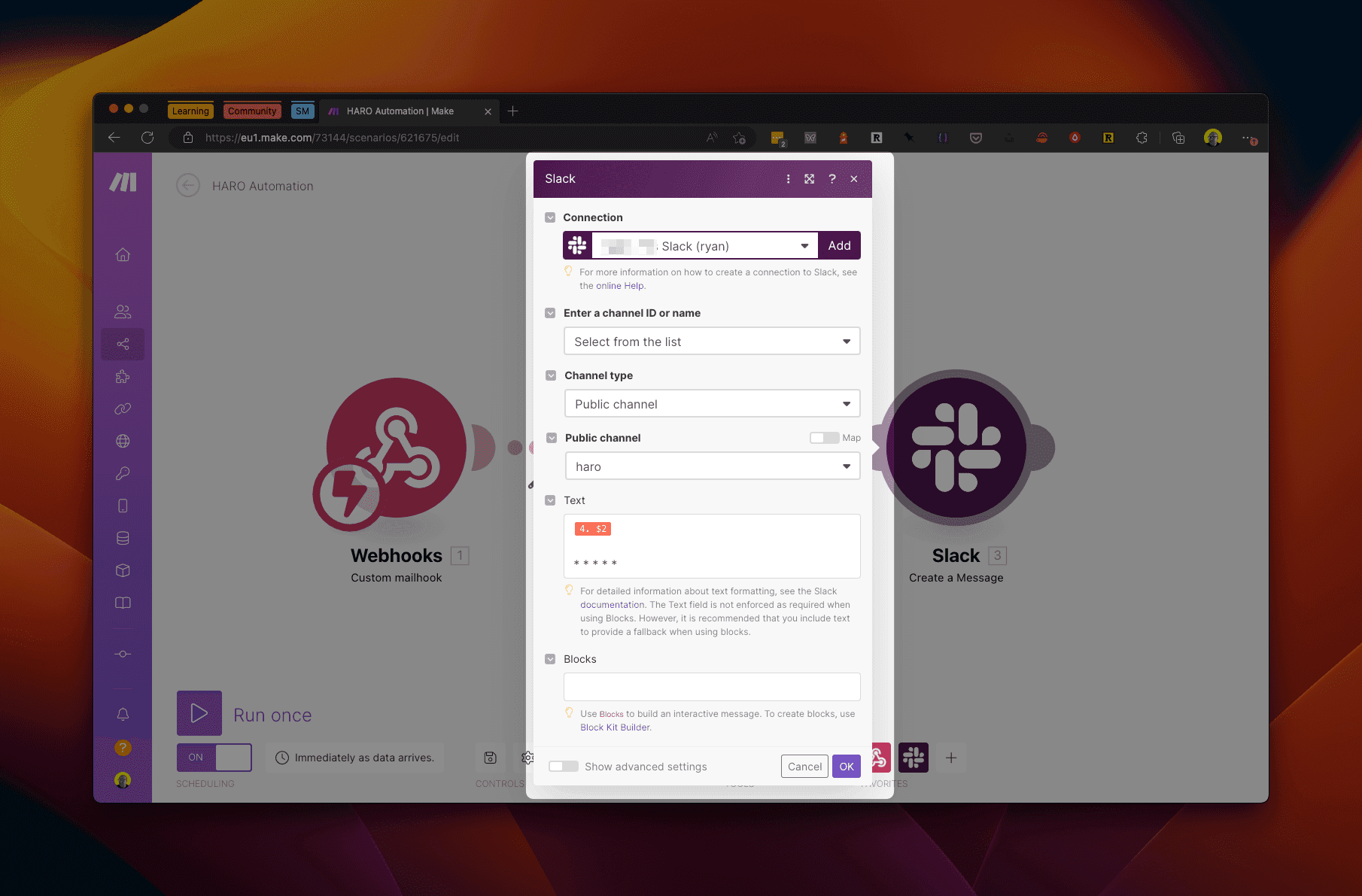
Task: Select the Community browser tab group
Action: (x=252, y=111)
